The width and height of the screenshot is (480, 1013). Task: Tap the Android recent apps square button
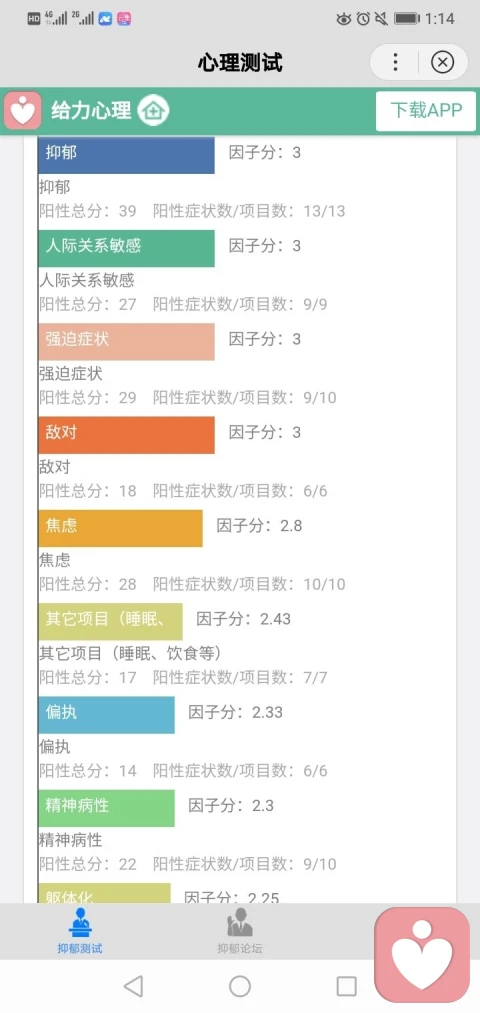pos(346,986)
